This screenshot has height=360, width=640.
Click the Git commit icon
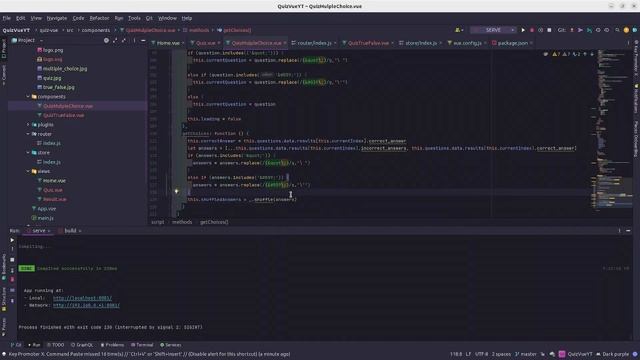(x=580, y=30)
